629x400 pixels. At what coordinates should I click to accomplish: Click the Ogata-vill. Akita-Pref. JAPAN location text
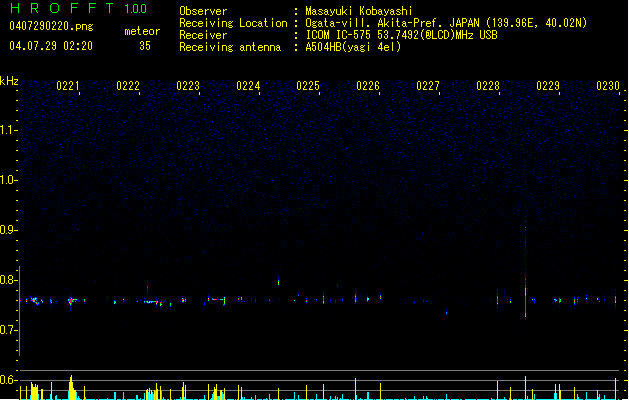click(x=446, y=23)
